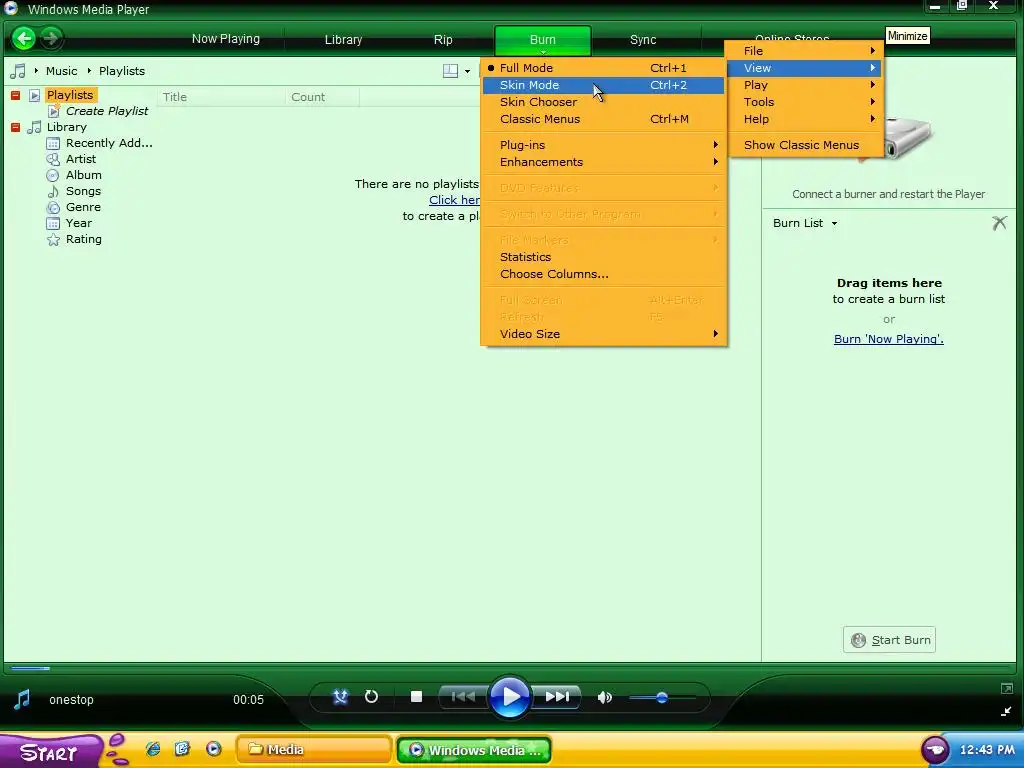The height and width of the screenshot is (768, 1024).
Task: Open the Burn List dropdown
Action: [805, 223]
